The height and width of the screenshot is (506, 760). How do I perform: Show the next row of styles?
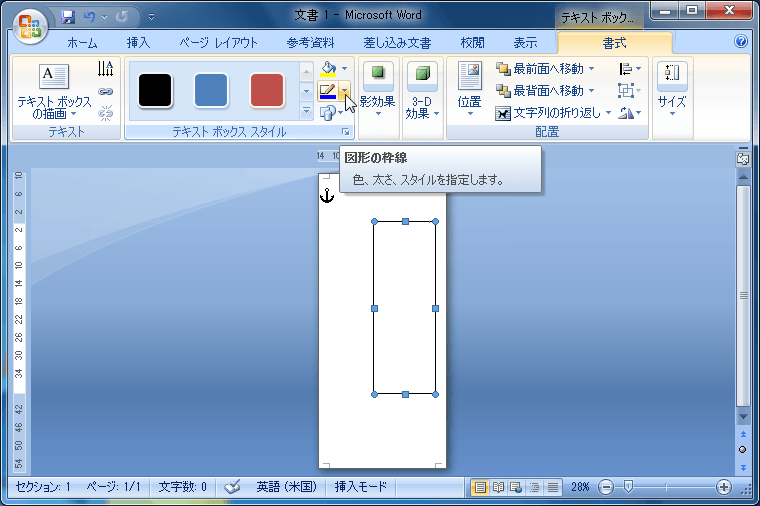(x=306, y=91)
